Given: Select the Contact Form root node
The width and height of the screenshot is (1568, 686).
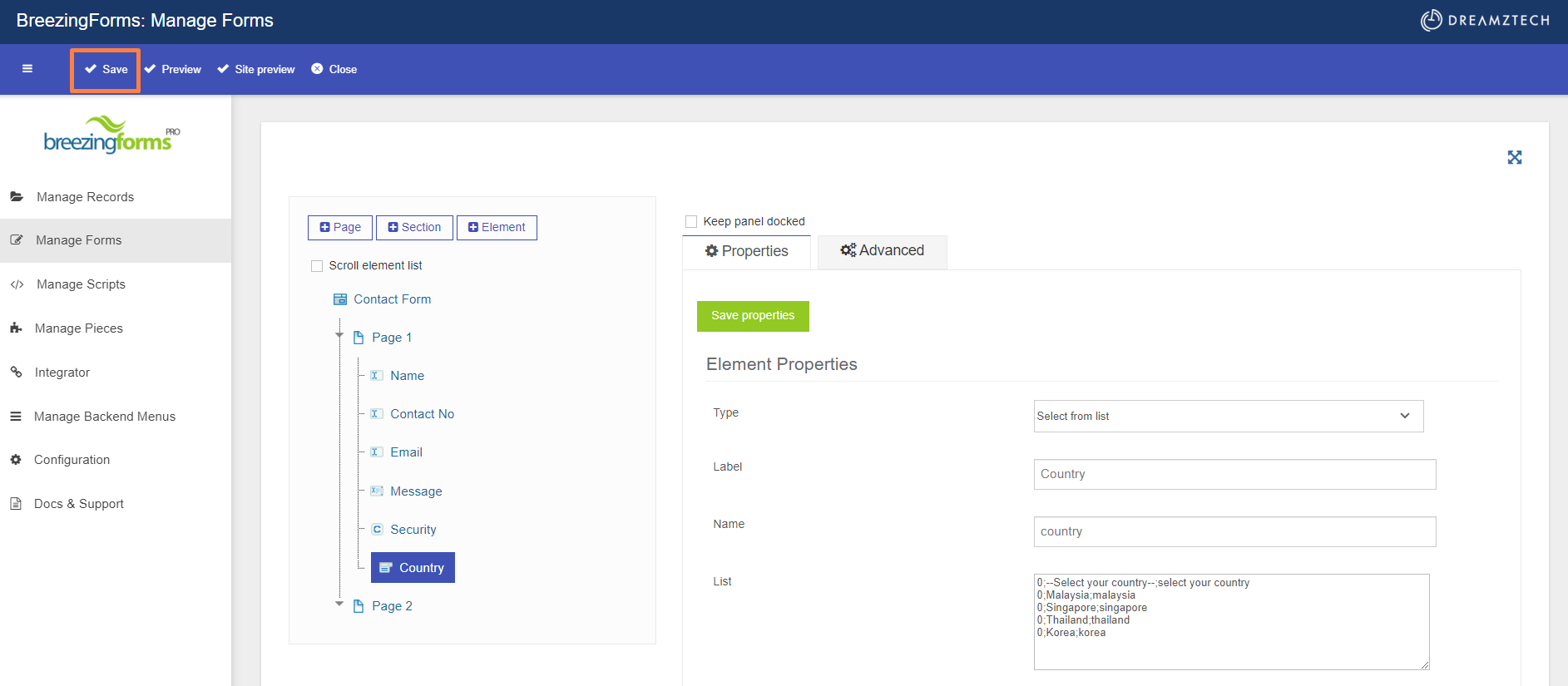Looking at the screenshot, I should [x=393, y=299].
